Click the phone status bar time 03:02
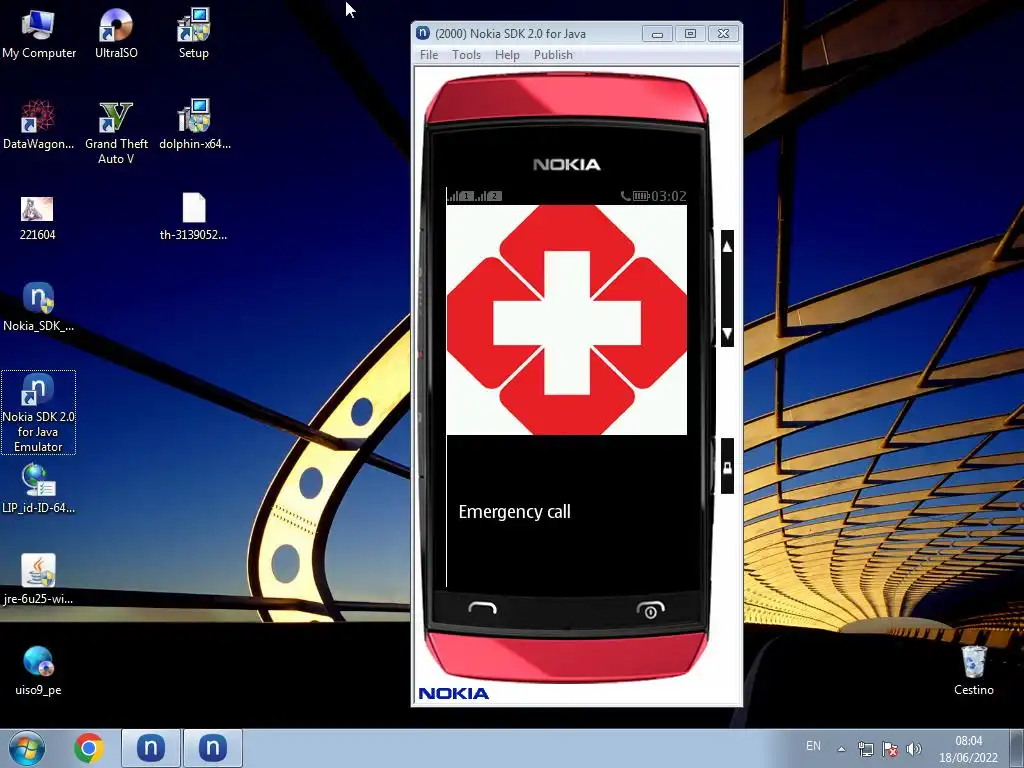1024x768 pixels. 669,196
